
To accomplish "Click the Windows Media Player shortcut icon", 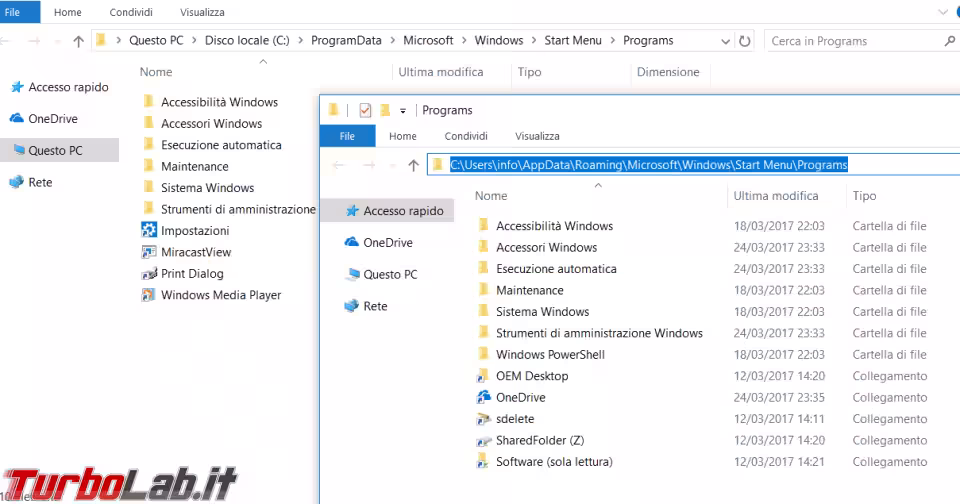I will [x=149, y=295].
